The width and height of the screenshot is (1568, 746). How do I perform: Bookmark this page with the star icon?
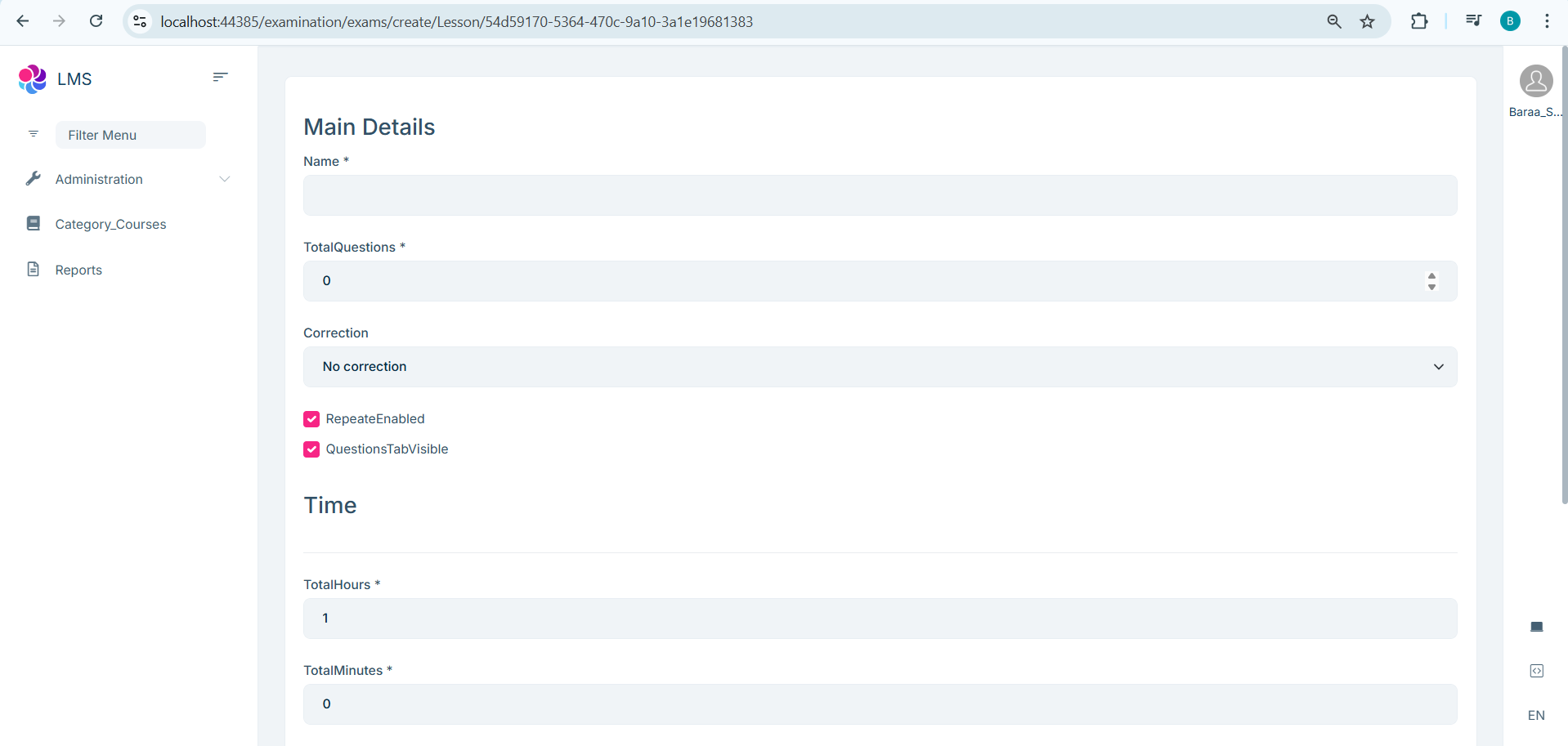pos(1367,21)
